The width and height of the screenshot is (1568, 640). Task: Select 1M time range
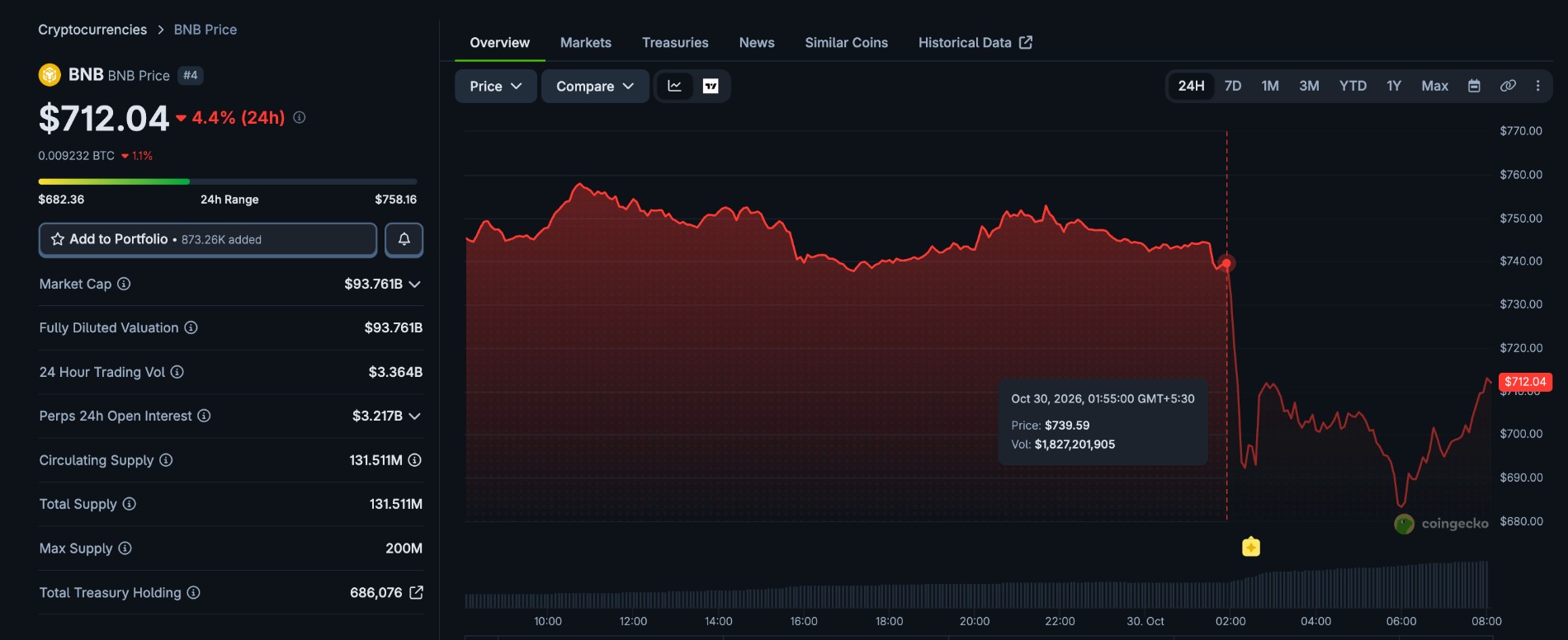point(1270,86)
